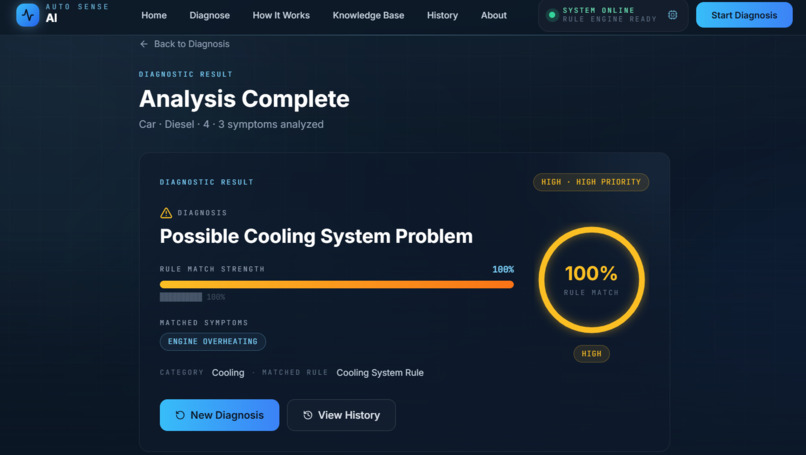The width and height of the screenshot is (806, 455).
Task: Click the ENGINE OVERHEATING symptom chip
Action: pos(213,341)
